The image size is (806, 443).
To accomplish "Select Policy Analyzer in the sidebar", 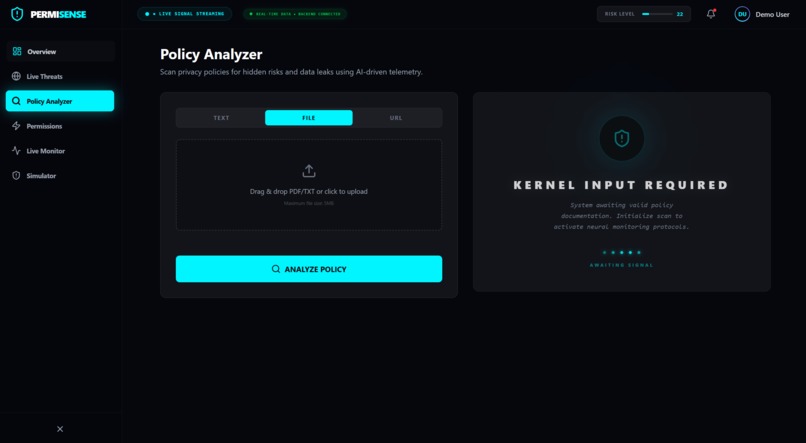I will pos(60,101).
